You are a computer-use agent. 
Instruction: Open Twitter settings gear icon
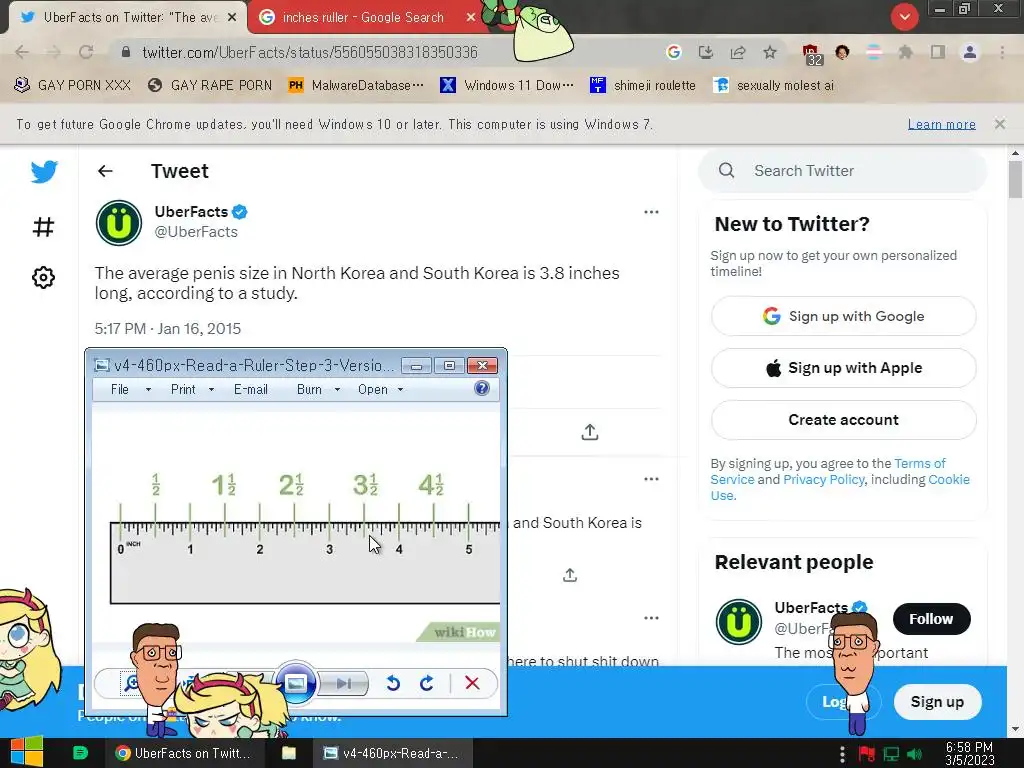(43, 278)
